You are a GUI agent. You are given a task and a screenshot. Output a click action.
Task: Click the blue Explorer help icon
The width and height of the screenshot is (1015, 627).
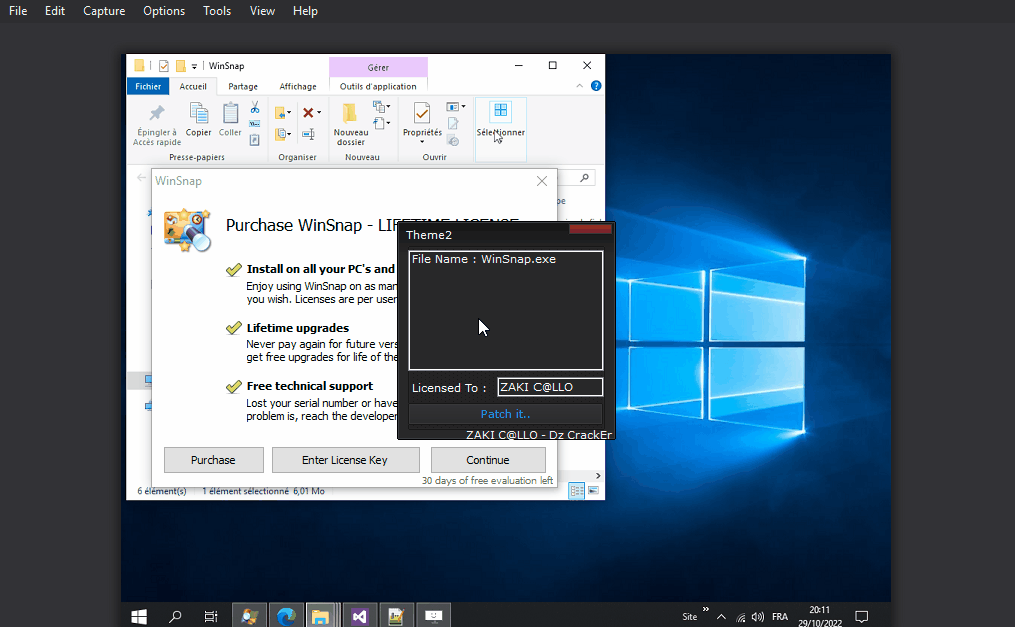[x=596, y=86]
